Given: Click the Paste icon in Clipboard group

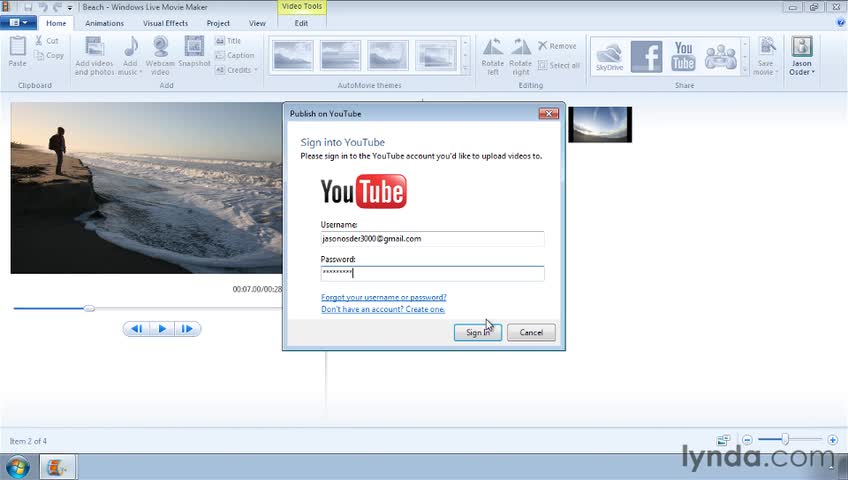Looking at the screenshot, I should tap(17, 46).
